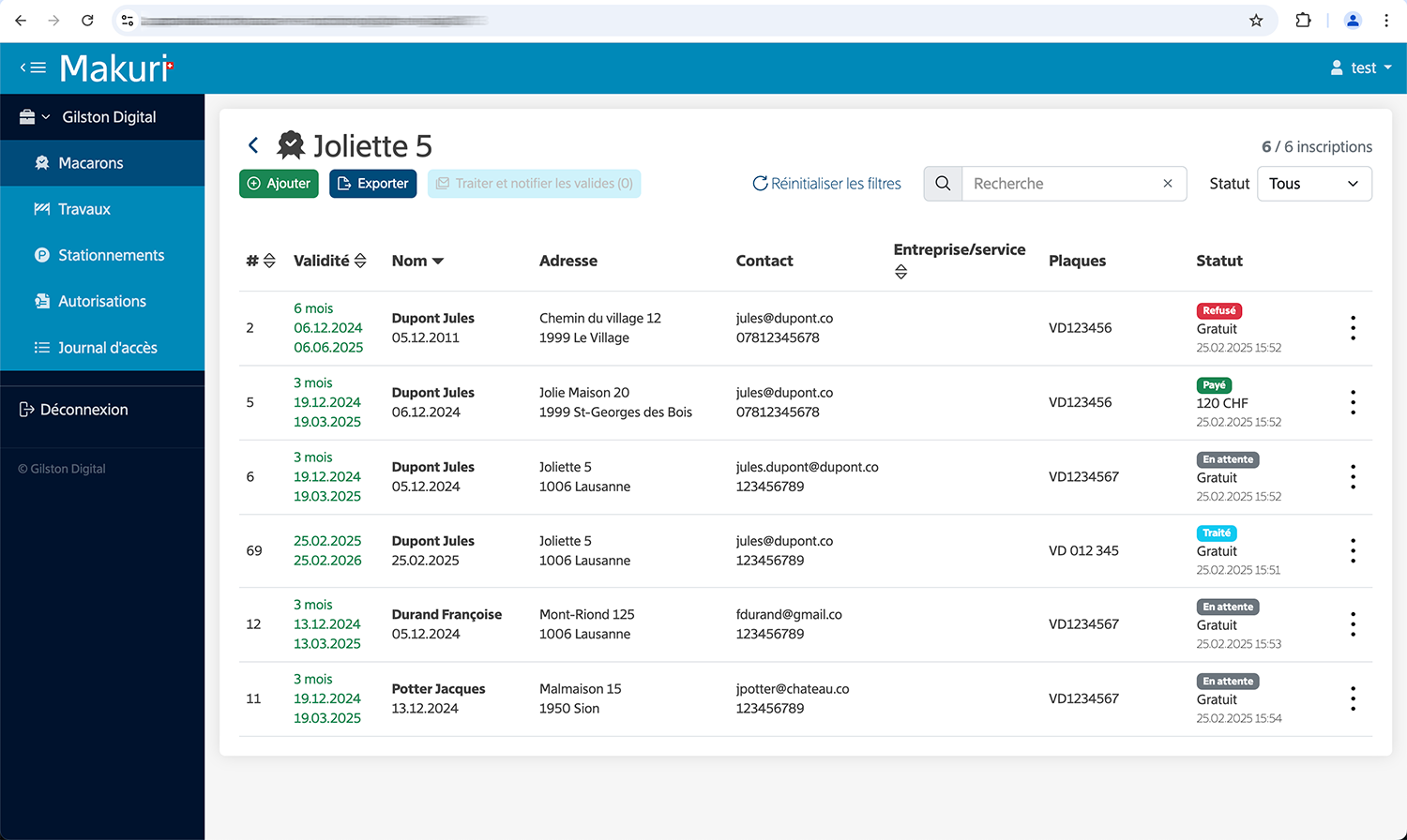Screen dimensions: 1407x840
Task: Open actions menu for Potter Jacques row
Action: coord(1353,698)
